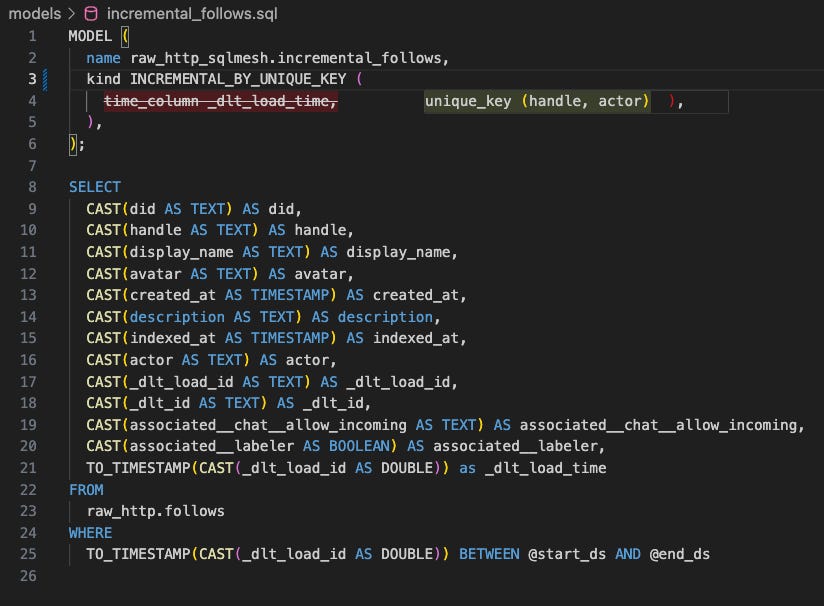The width and height of the screenshot is (824, 606).
Task: Click 'display_name' alias on line 11
Action: (x=398, y=252)
